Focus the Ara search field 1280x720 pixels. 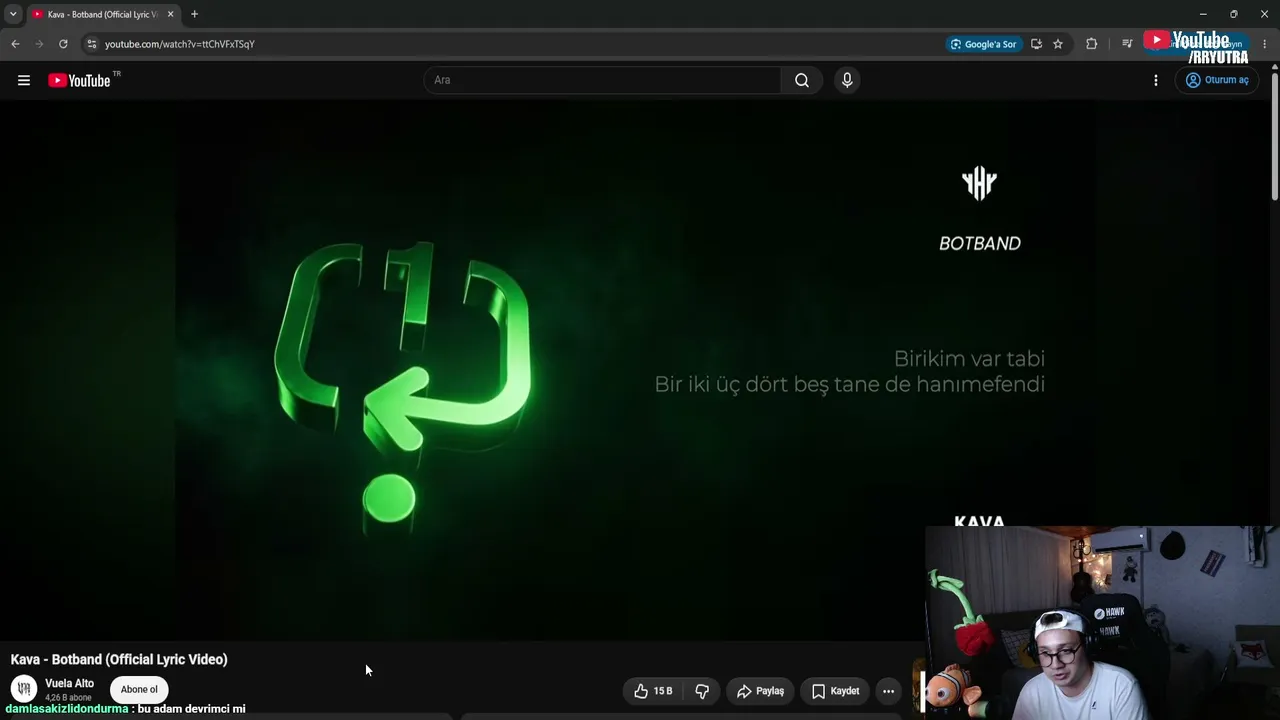click(x=603, y=80)
